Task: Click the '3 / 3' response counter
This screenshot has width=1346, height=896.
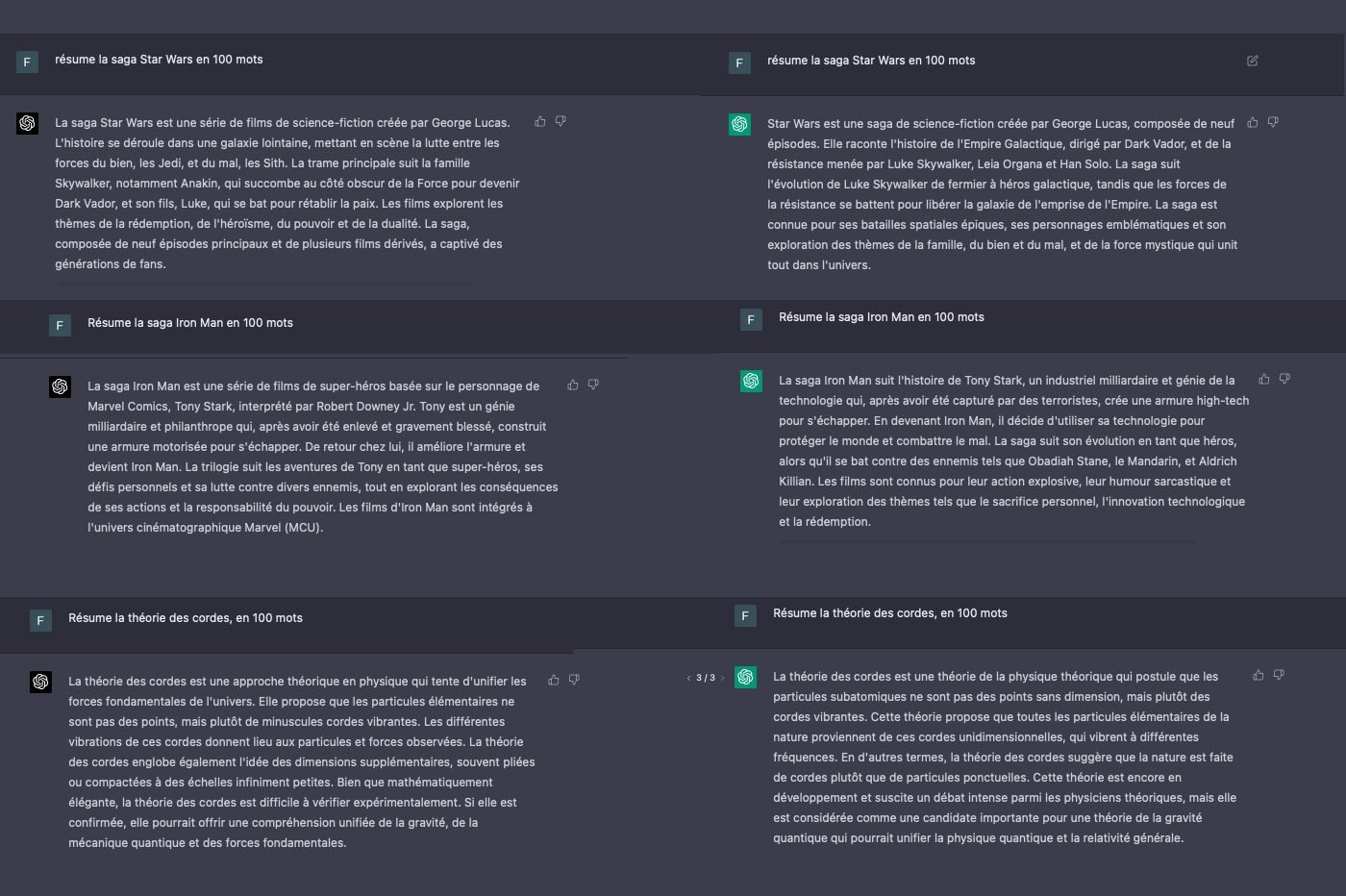Action: pos(706,678)
